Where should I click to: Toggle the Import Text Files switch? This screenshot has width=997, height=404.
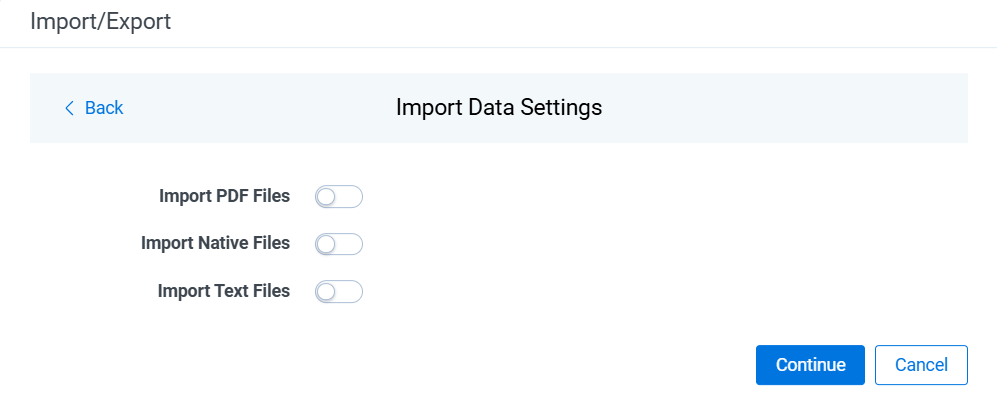pyautogui.click(x=339, y=292)
